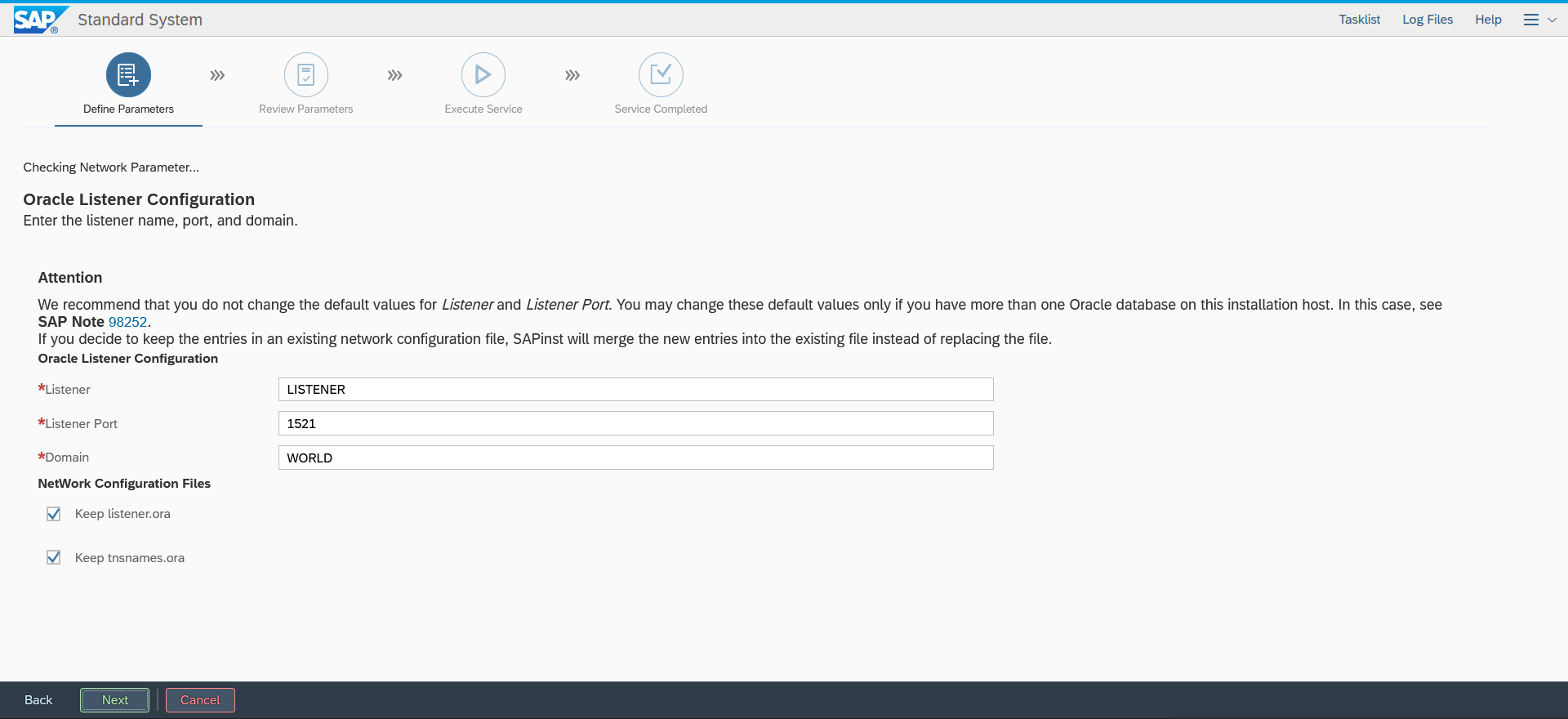Image resolution: width=1568 pixels, height=719 pixels.
Task: Focus the Listener name input field
Action: (x=635, y=389)
